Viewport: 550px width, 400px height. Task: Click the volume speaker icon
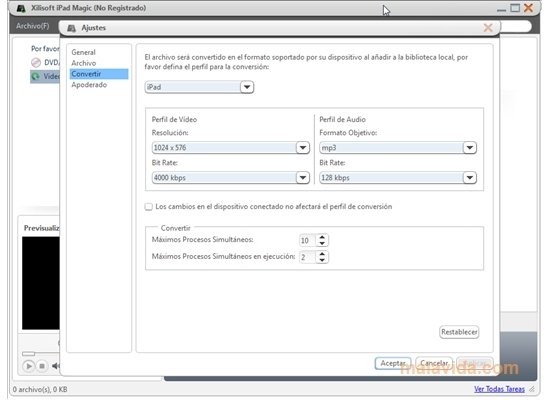click(x=55, y=366)
